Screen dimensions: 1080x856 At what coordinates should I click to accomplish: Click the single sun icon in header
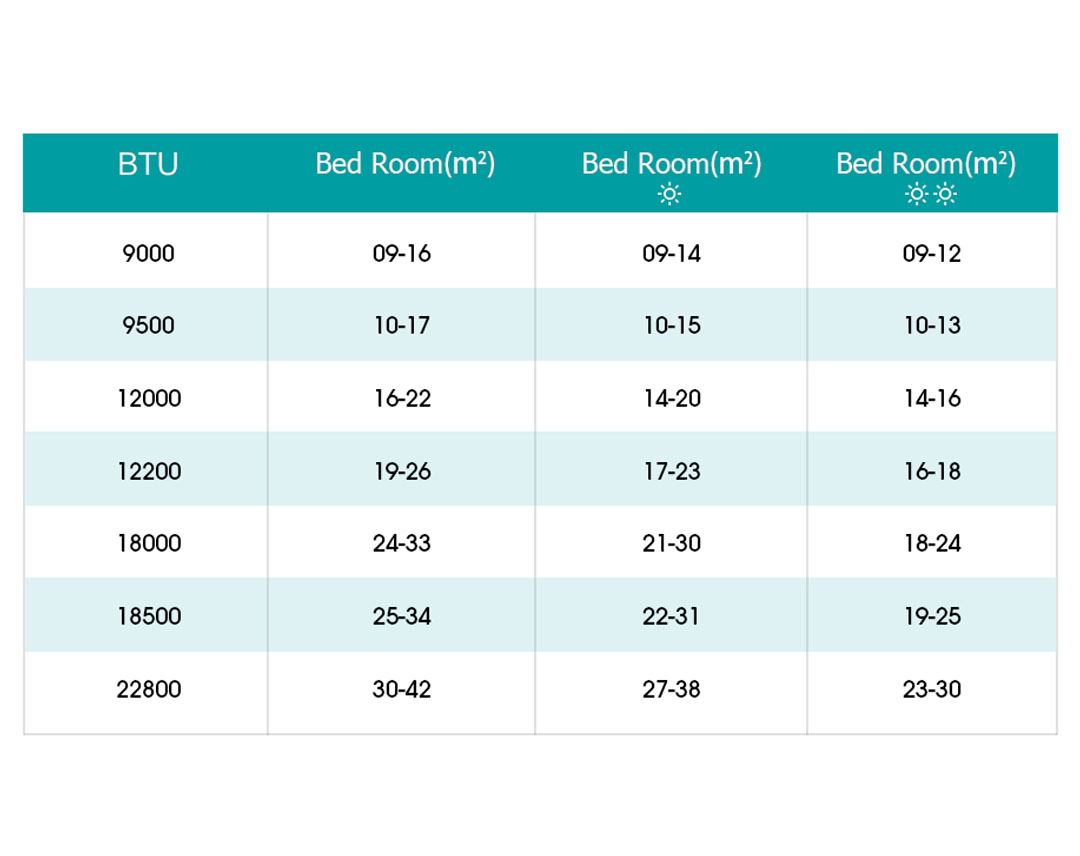click(670, 195)
